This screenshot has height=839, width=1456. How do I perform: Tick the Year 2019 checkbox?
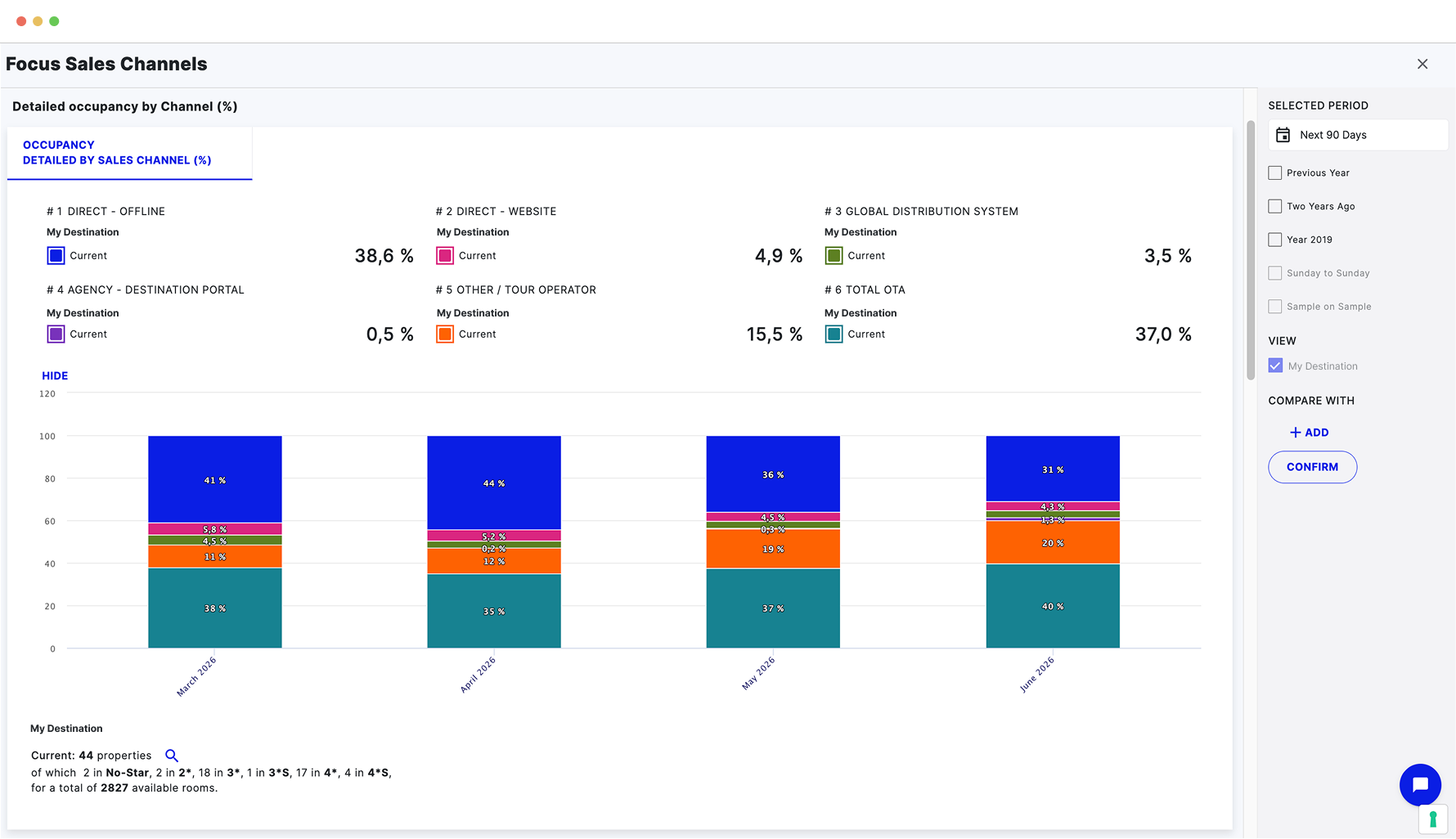[x=1275, y=240]
